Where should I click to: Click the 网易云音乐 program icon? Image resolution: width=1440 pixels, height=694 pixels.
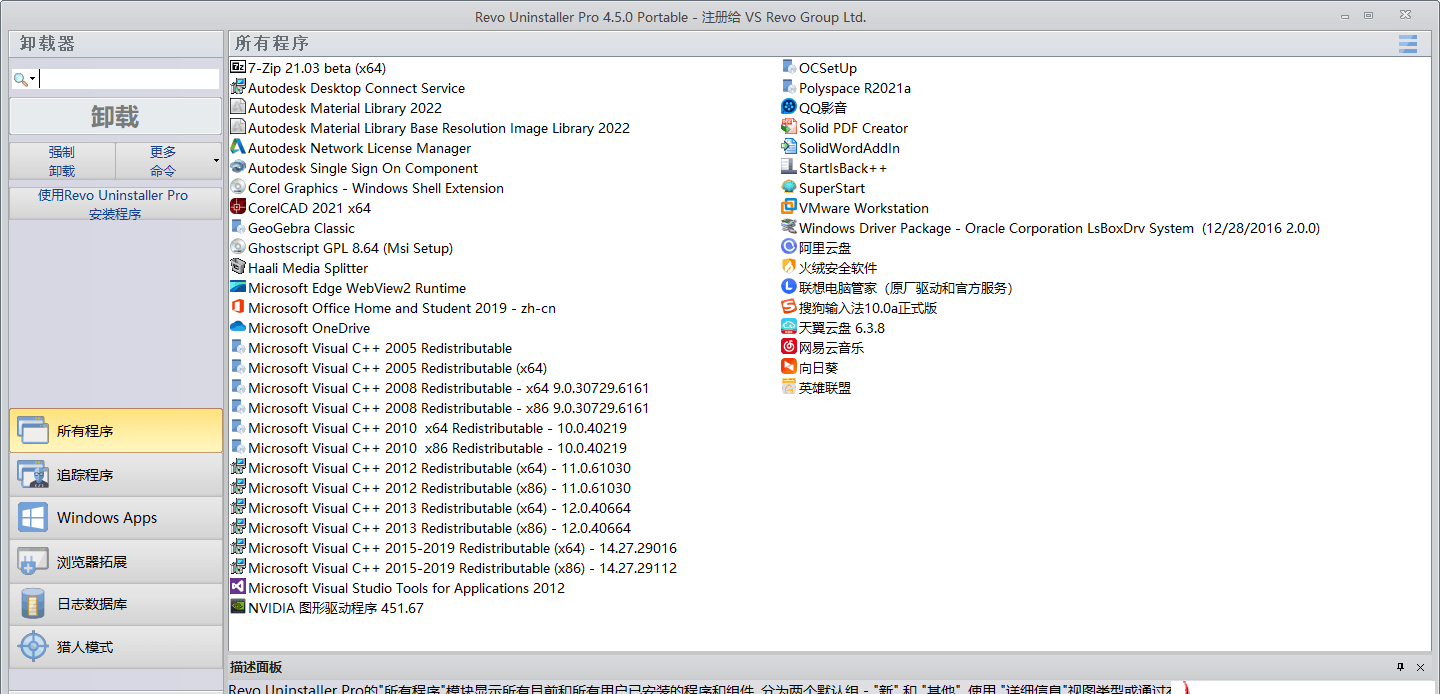789,348
